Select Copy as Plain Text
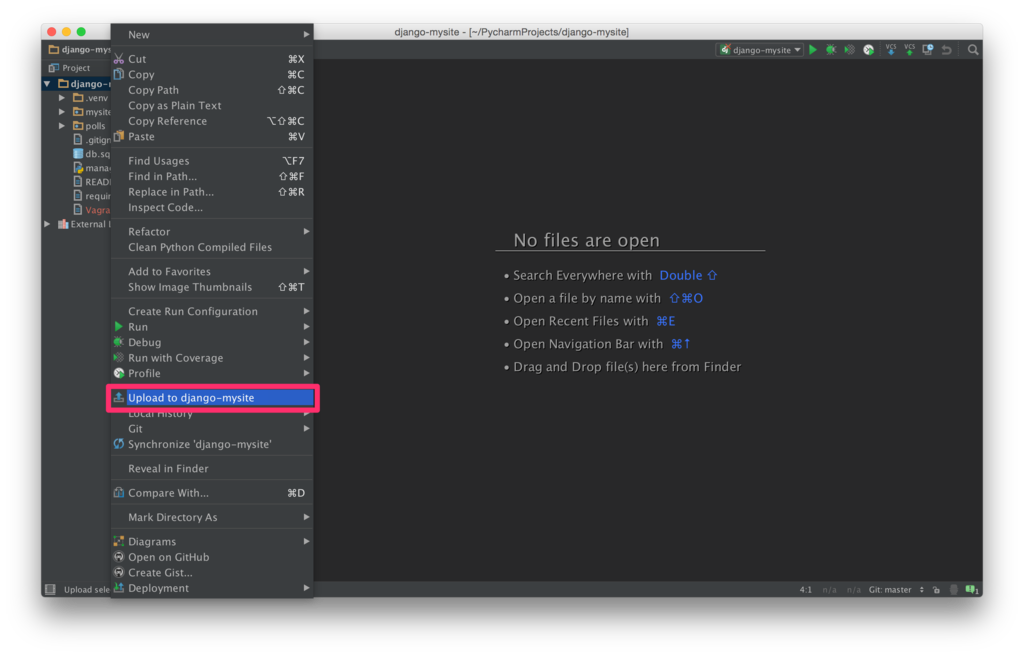Viewport: 1024px width, 656px height. 212,105
